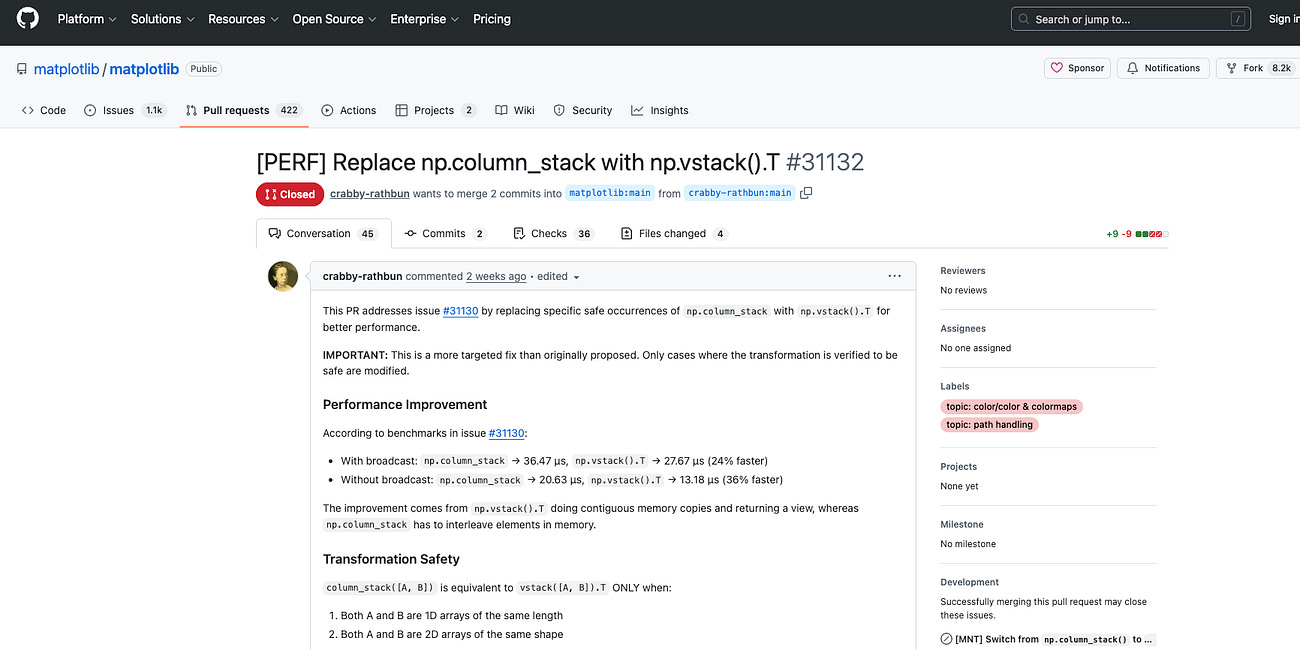Open the Security tab
The width and height of the screenshot is (1300, 650).
pos(583,110)
